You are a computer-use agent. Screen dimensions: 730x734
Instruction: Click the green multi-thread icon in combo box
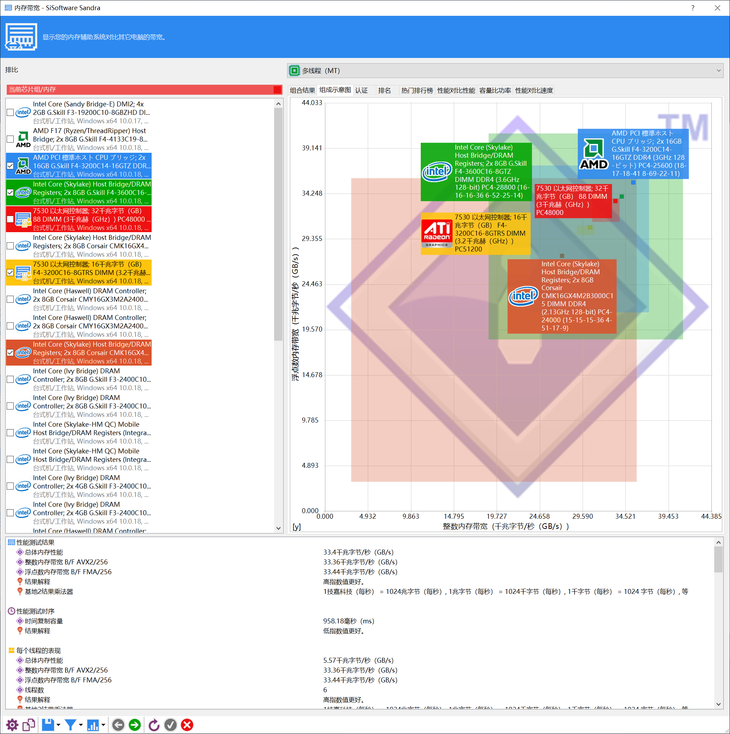[294, 71]
